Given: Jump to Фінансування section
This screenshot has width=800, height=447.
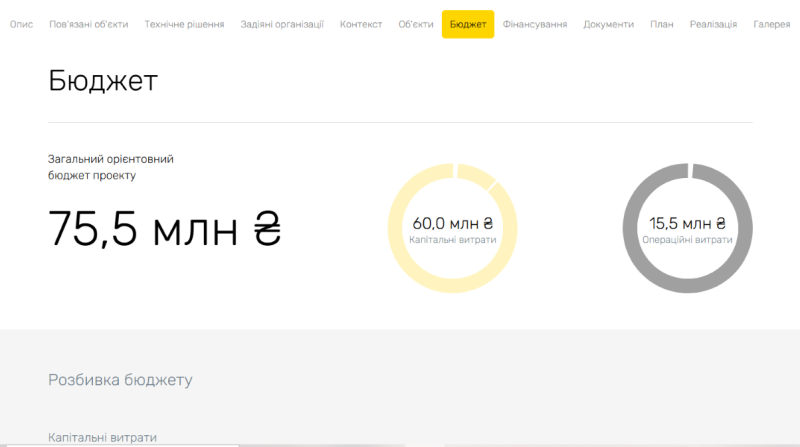Looking at the screenshot, I should coord(535,24).
